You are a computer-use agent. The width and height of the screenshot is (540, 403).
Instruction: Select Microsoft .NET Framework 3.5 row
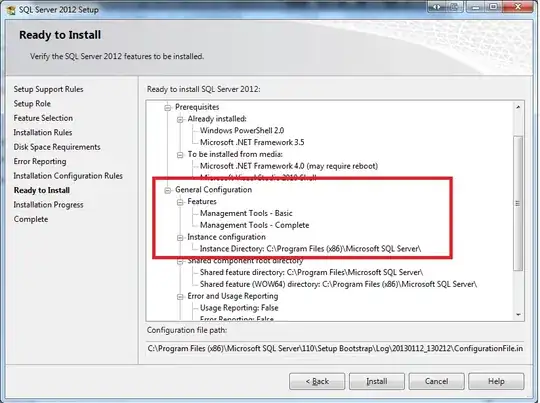252,142
